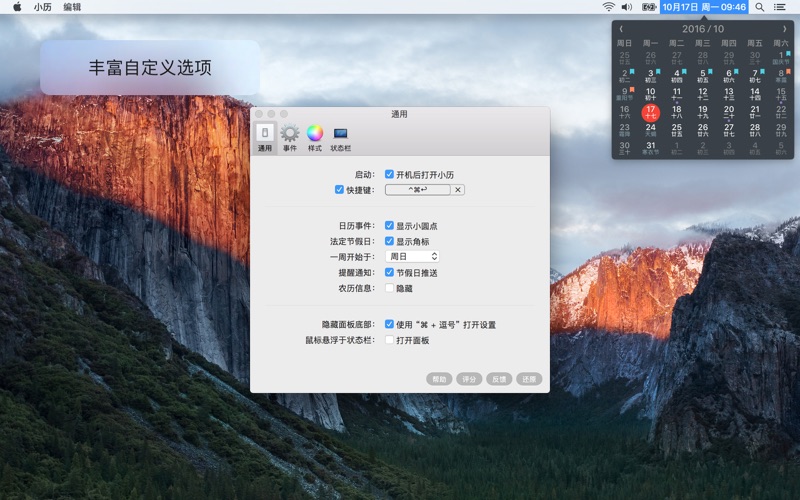Open the Notification Center icon
800x500 pixels.
pos(780,7)
